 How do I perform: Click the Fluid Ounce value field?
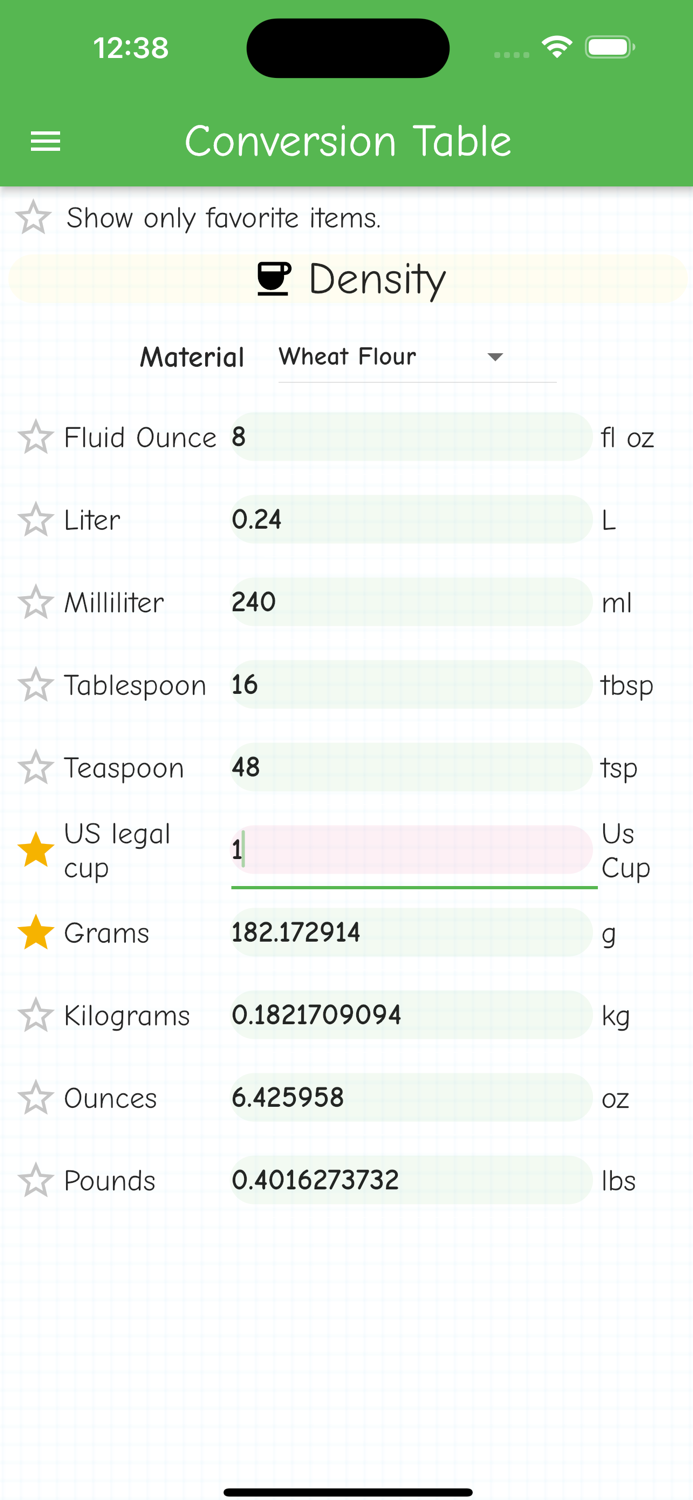[x=412, y=437]
